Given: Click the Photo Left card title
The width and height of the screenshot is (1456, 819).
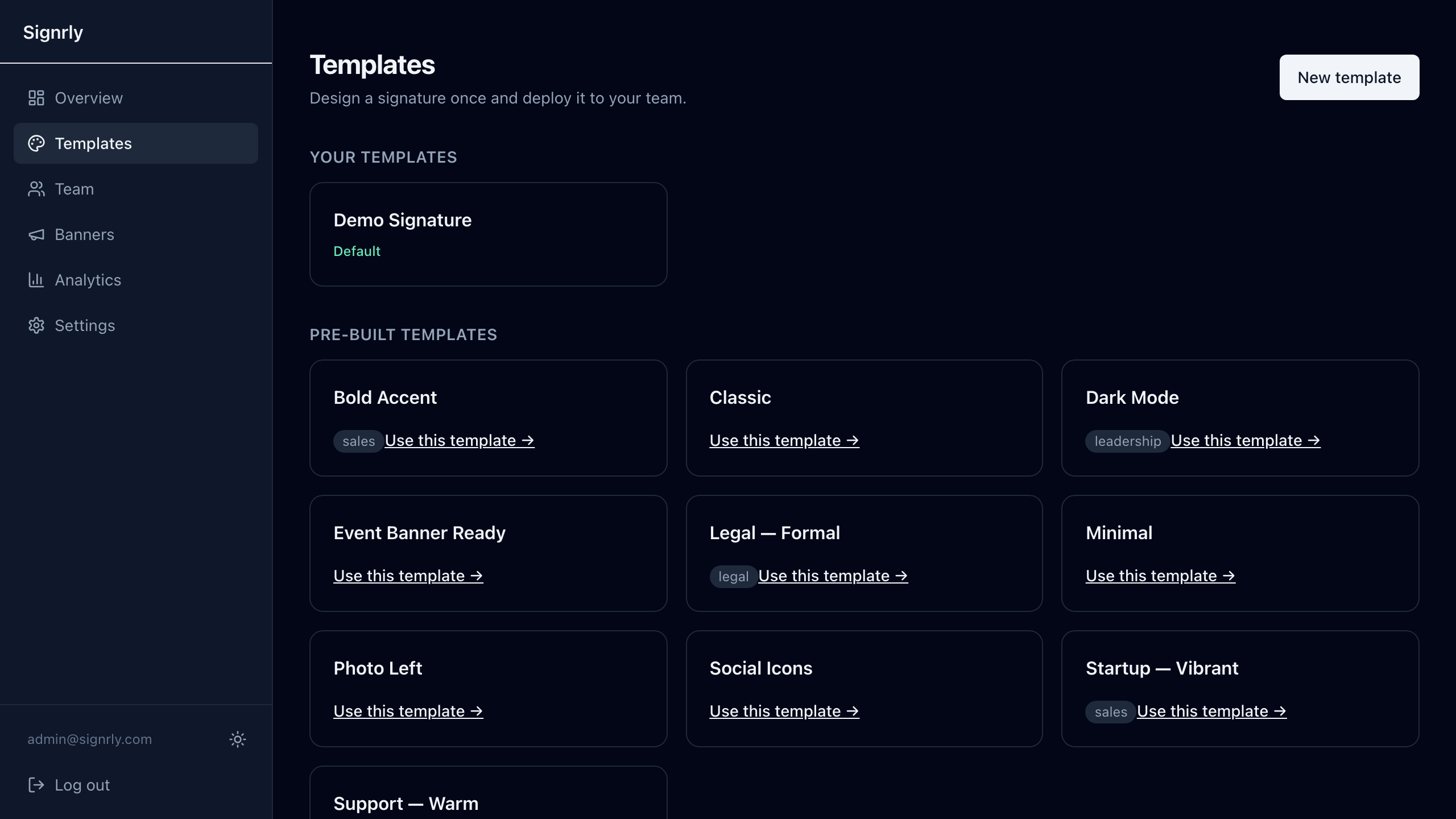Looking at the screenshot, I should click(378, 668).
